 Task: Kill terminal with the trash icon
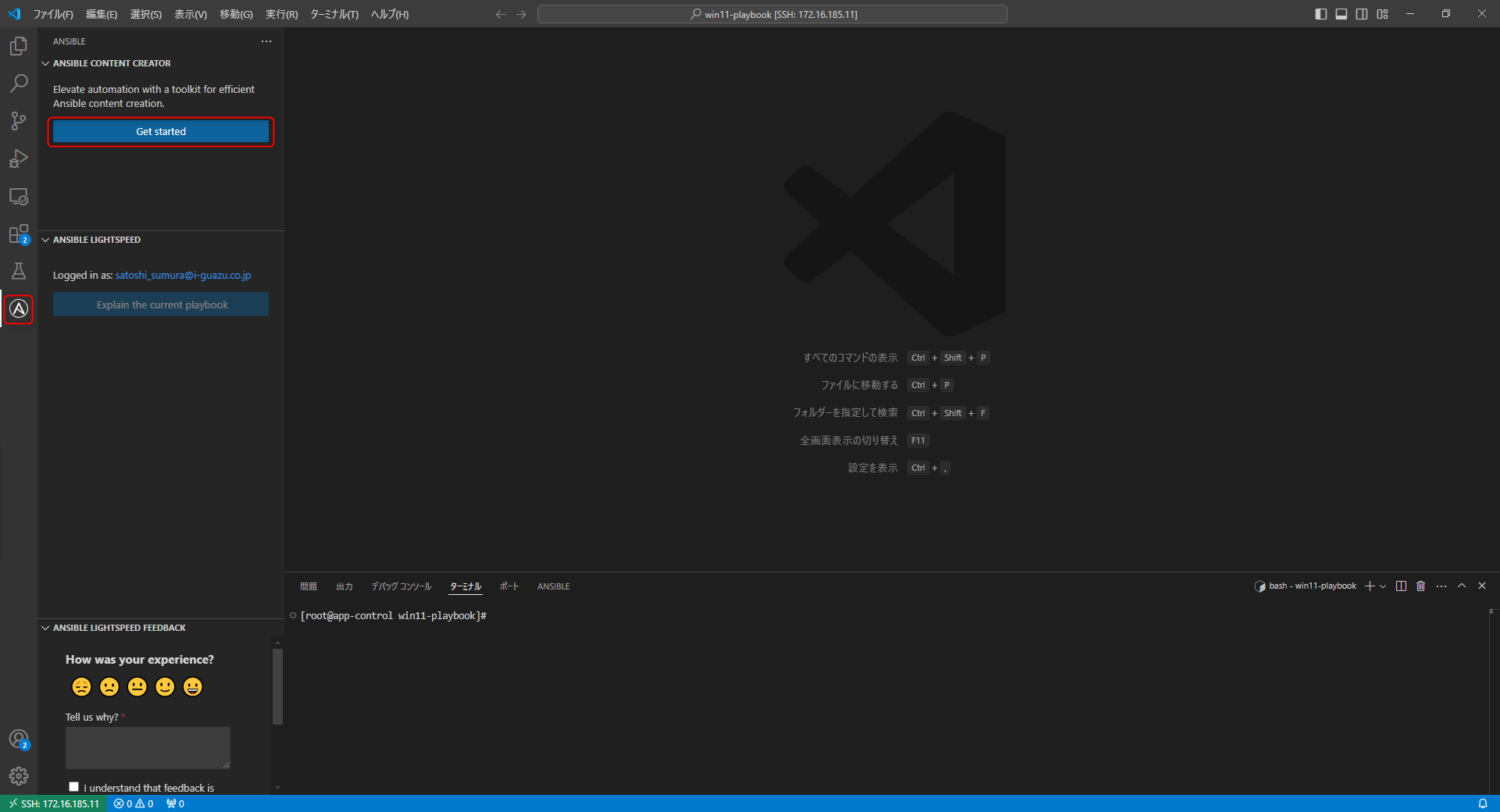pyautogui.click(x=1421, y=586)
